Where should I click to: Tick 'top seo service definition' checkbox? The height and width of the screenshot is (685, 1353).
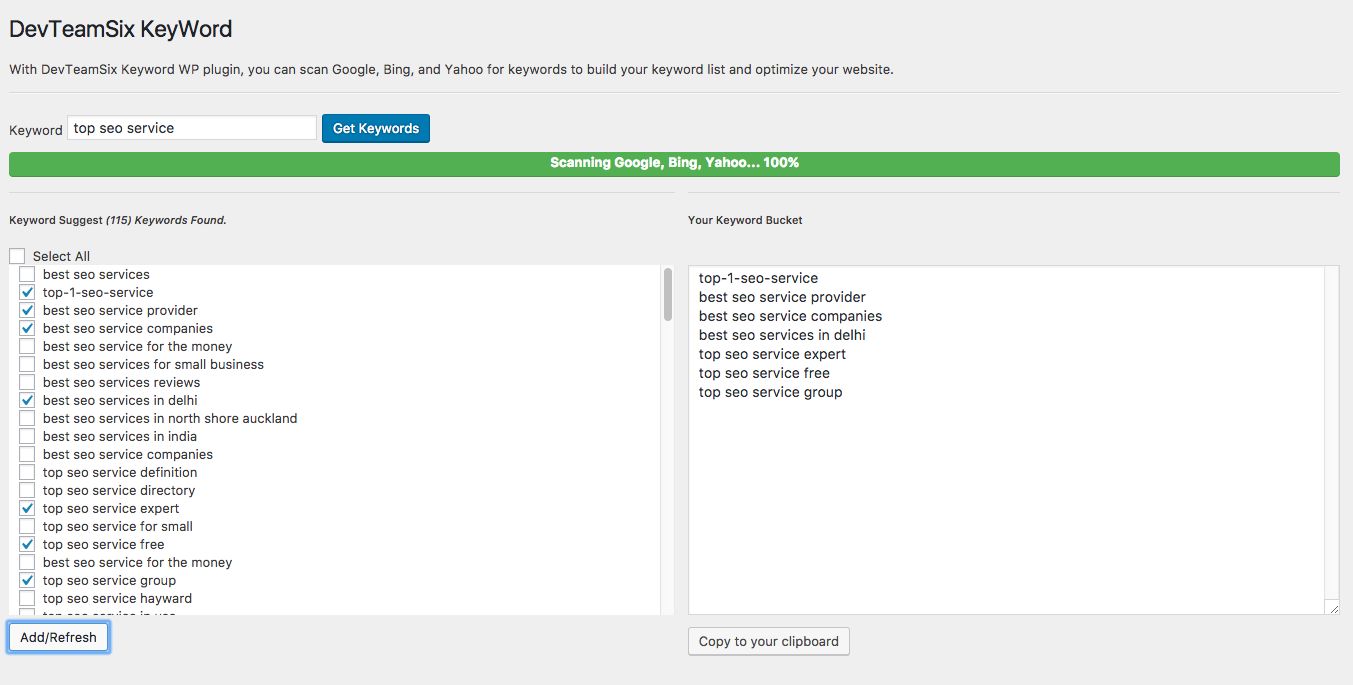(x=27, y=472)
